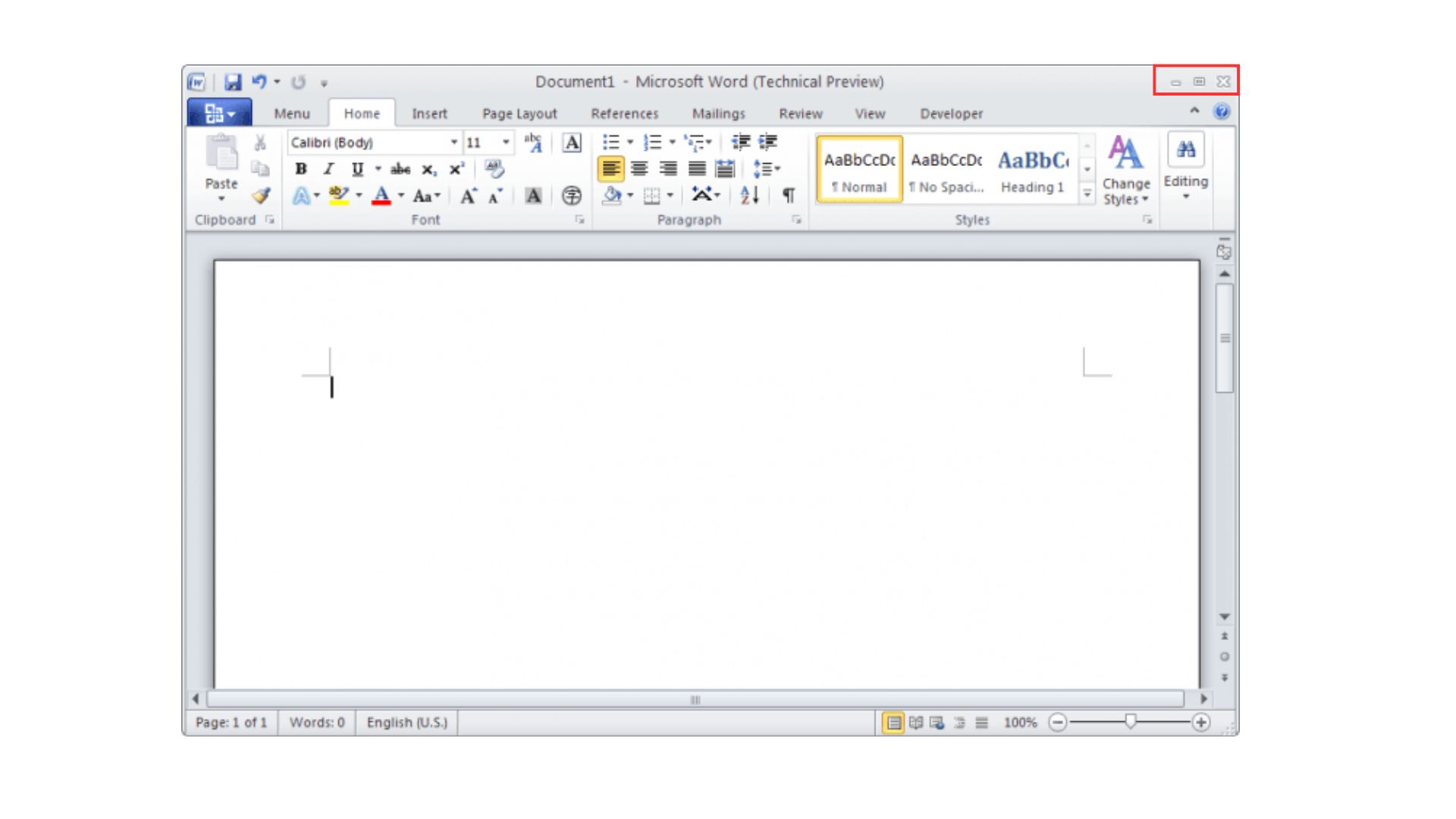1456x819 pixels.
Task: Open the Calibri (Body) font dropdown
Action: pyautogui.click(x=453, y=143)
